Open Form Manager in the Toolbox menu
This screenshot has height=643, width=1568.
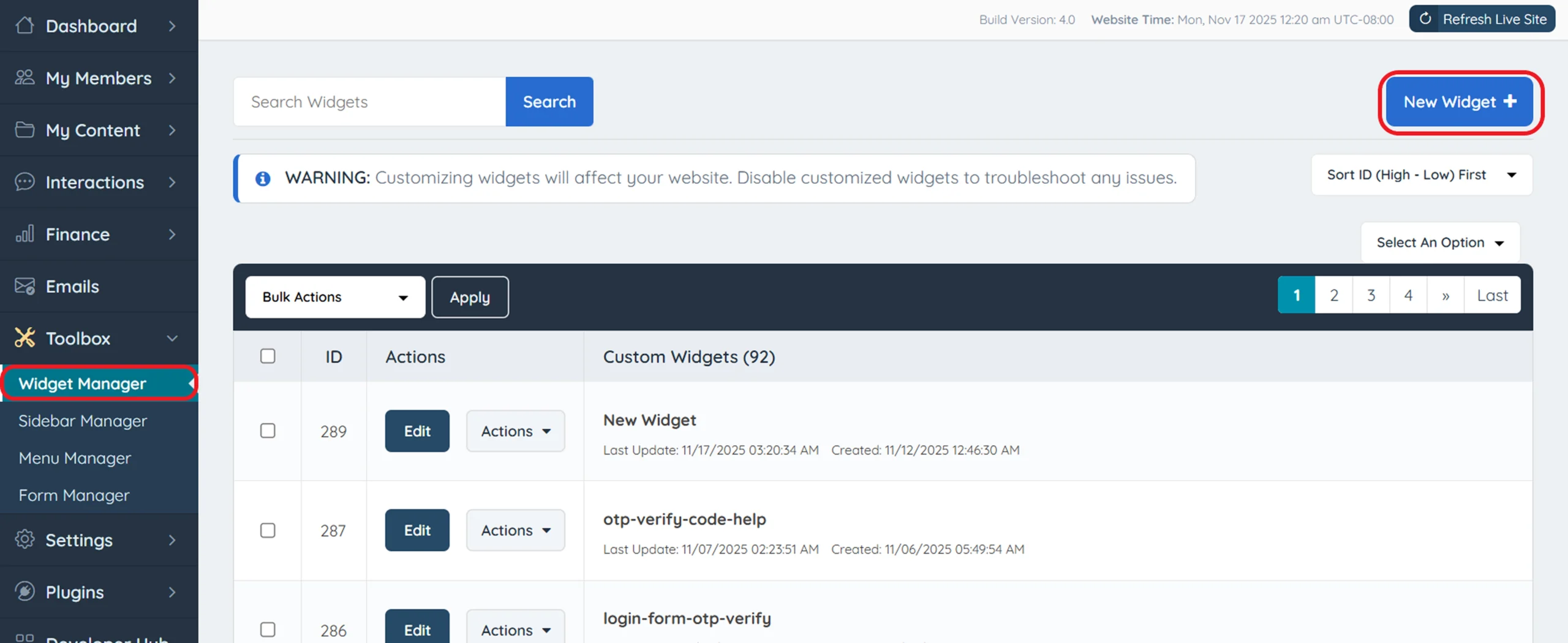click(74, 495)
